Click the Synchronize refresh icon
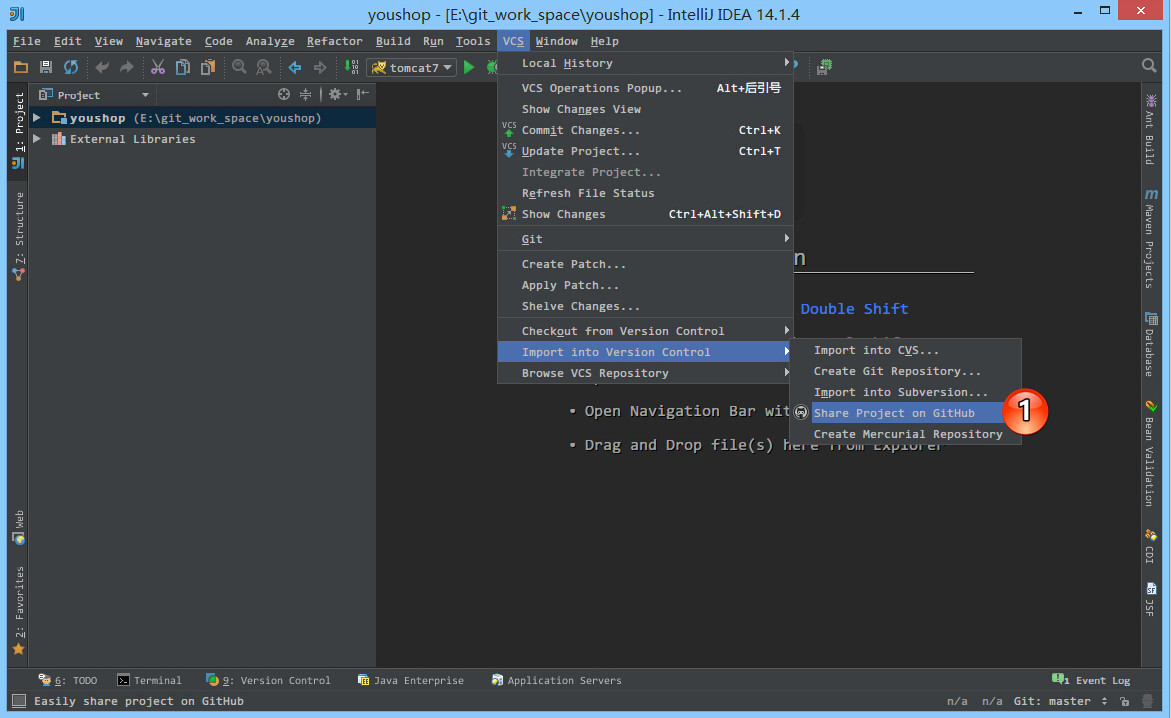 (71, 67)
